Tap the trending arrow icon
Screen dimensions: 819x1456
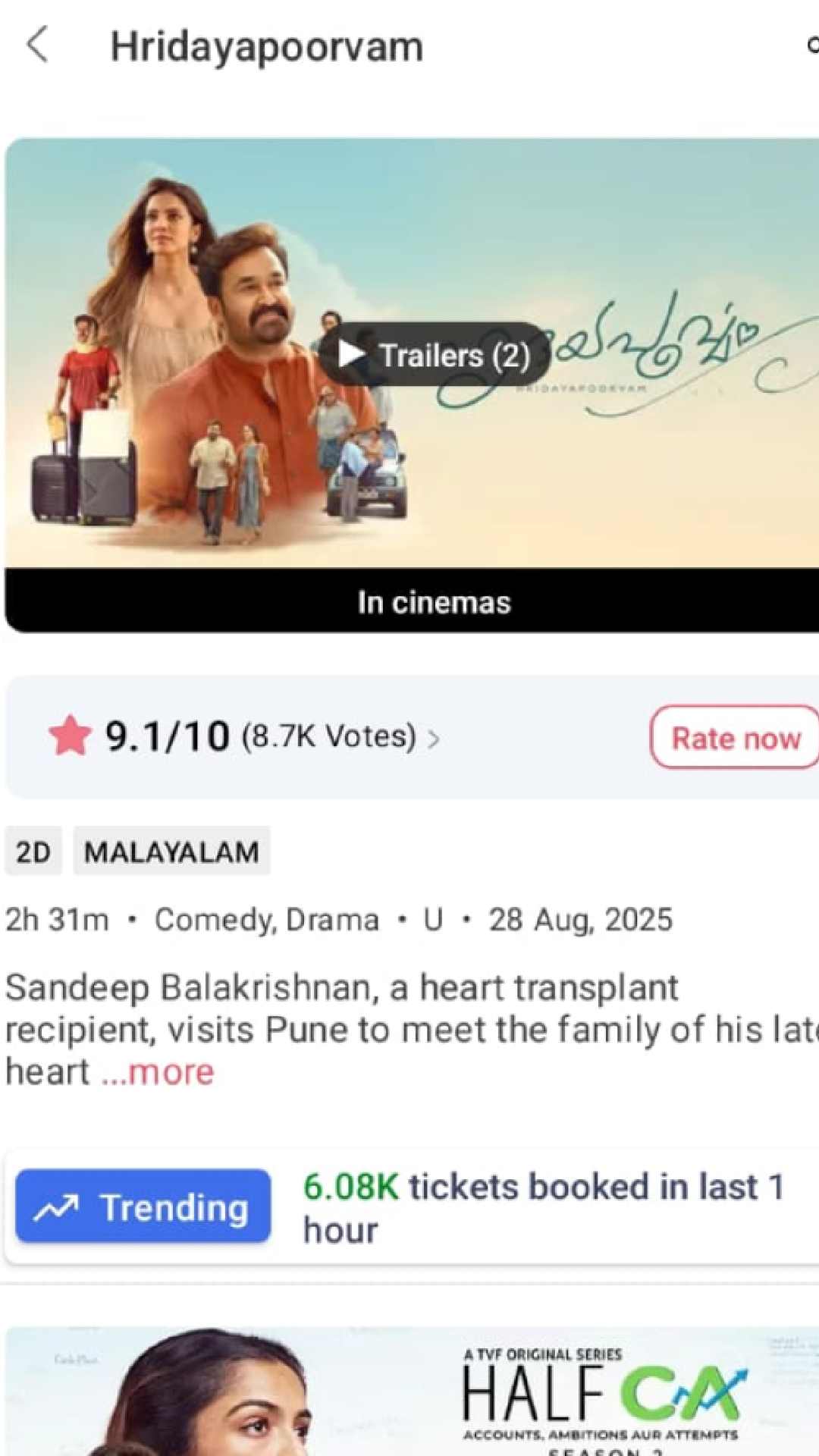pyautogui.click(x=56, y=1208)
